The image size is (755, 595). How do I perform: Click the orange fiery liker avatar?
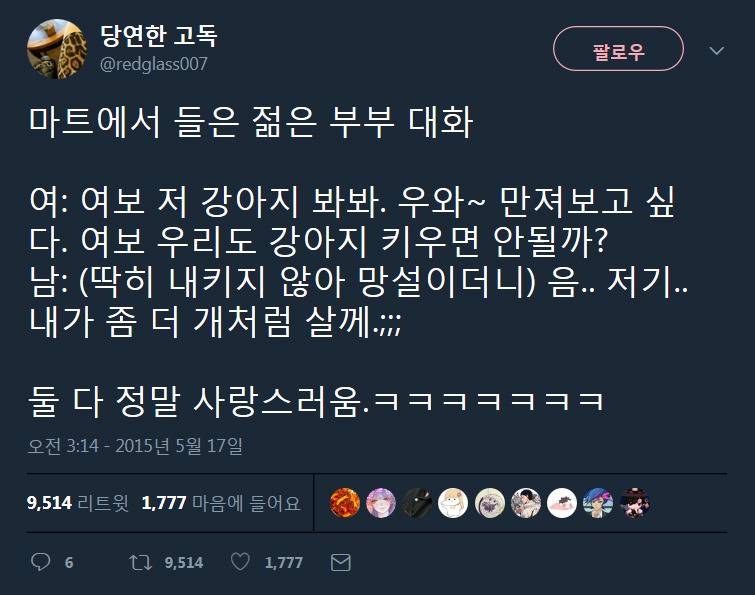(344, 503)
